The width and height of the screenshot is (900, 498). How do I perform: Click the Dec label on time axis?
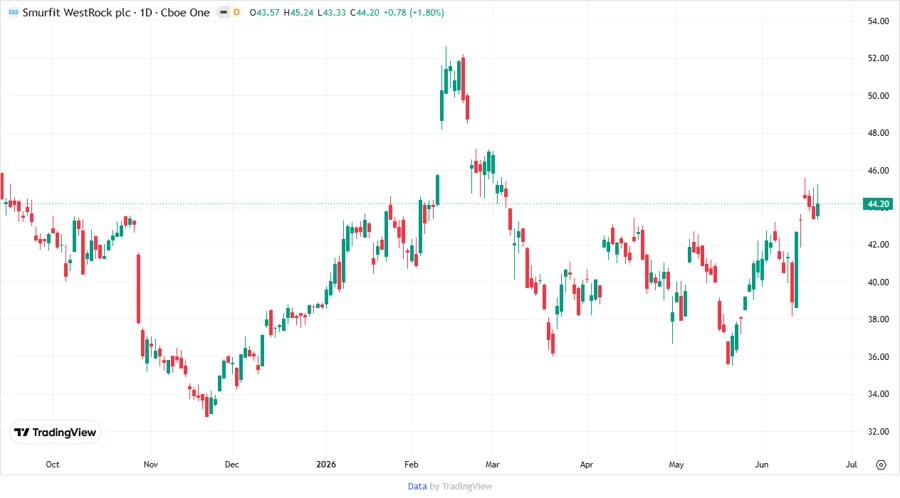(232, 464)
